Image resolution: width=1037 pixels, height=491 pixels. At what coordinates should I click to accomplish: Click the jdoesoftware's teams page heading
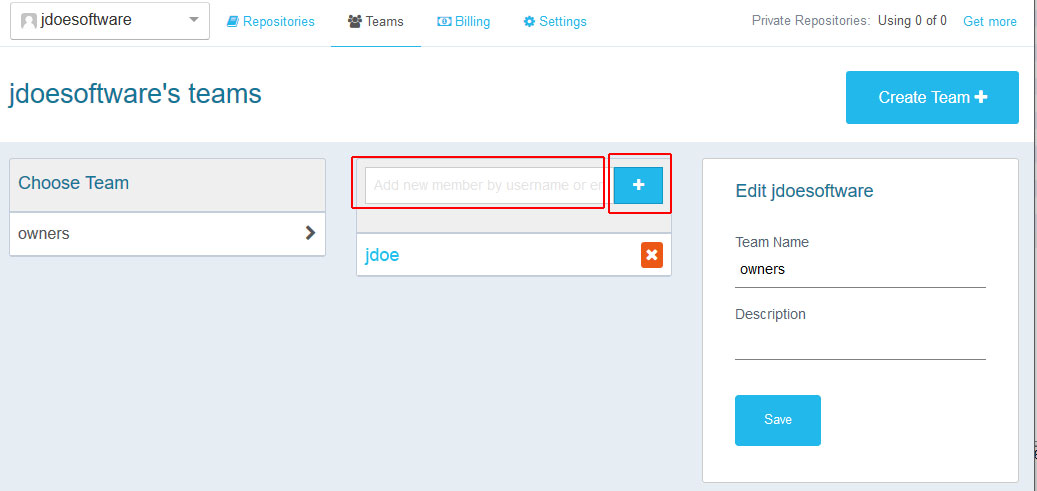pos(135,94)
